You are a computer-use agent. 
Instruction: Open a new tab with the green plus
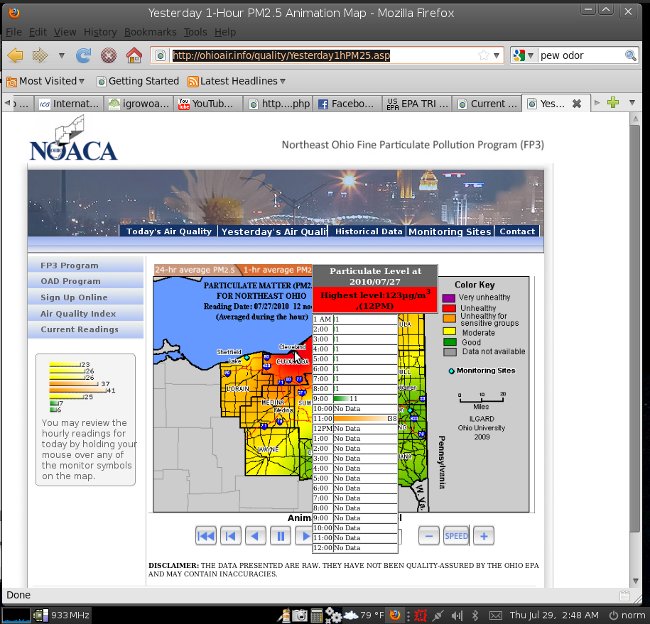[x=613, y=103]
